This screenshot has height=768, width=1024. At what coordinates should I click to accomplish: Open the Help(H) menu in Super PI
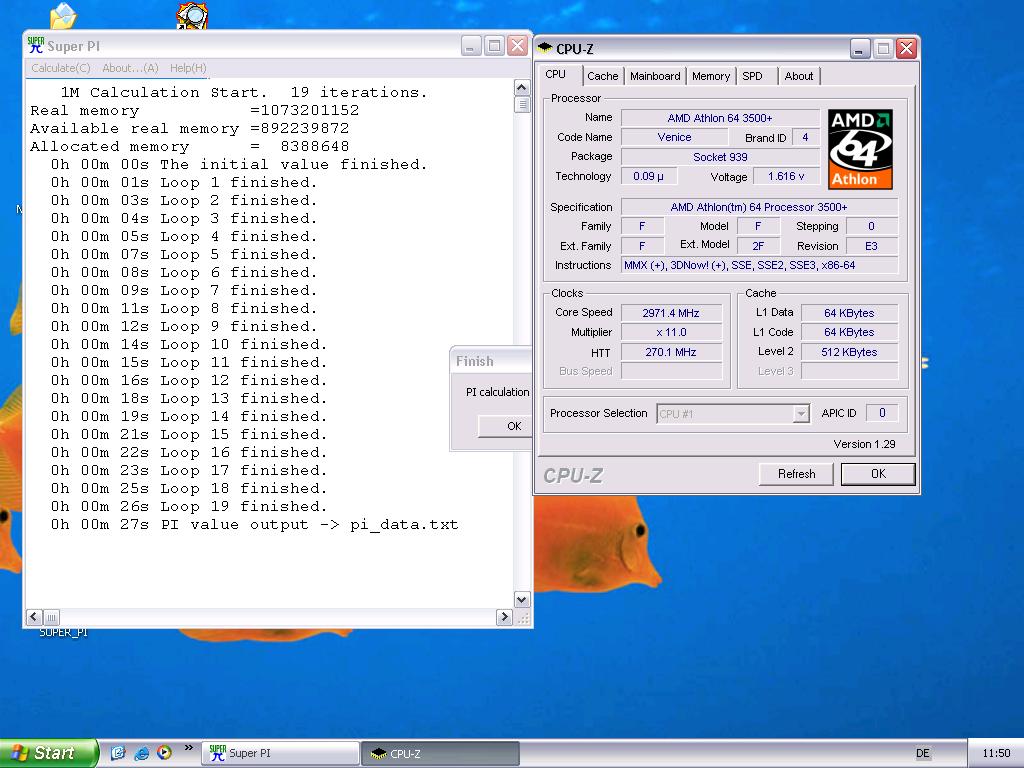pyautogui.click(x=188, y=68)
